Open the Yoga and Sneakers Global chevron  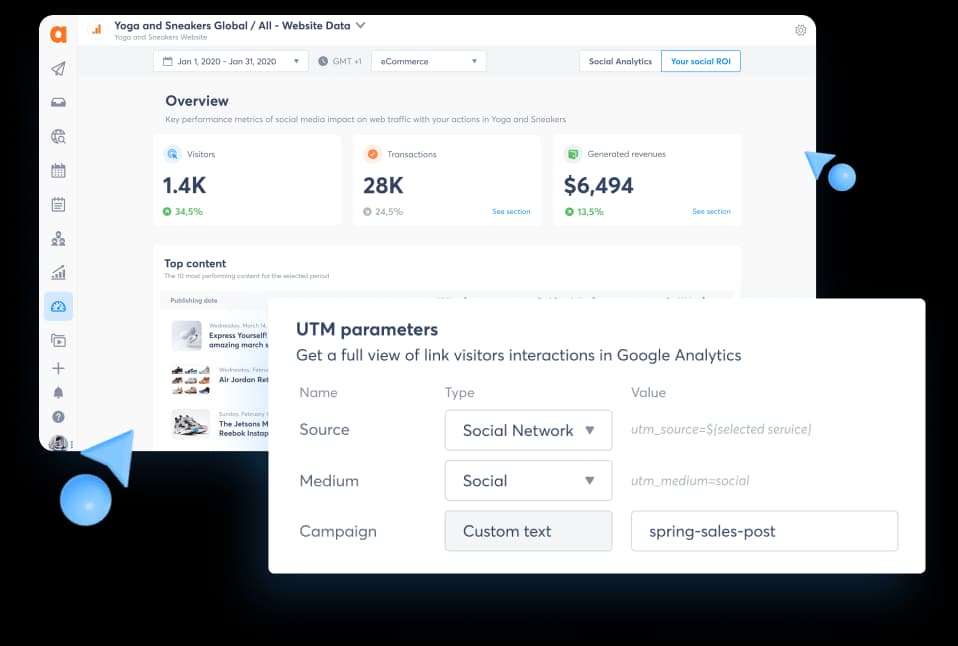click(358, 27)
